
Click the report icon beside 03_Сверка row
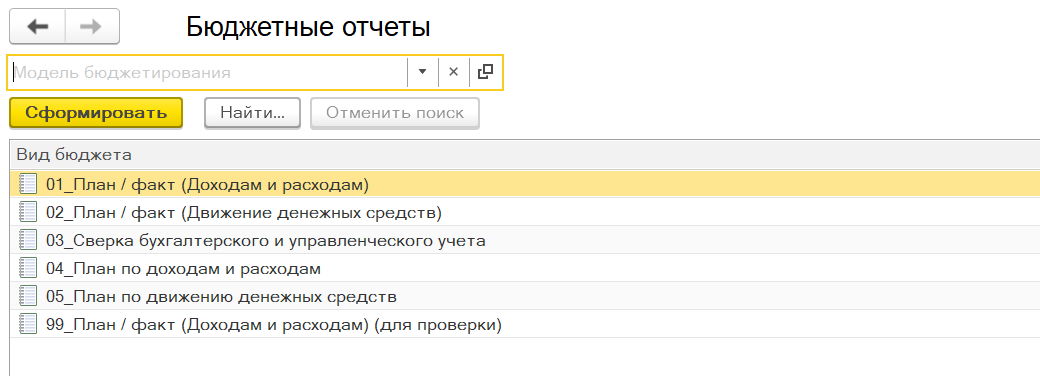(29, 239)
